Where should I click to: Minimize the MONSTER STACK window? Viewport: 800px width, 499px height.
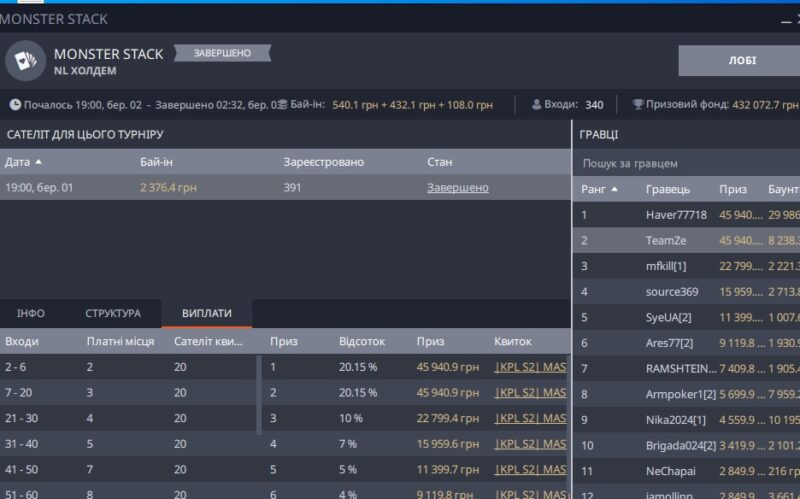785,21
